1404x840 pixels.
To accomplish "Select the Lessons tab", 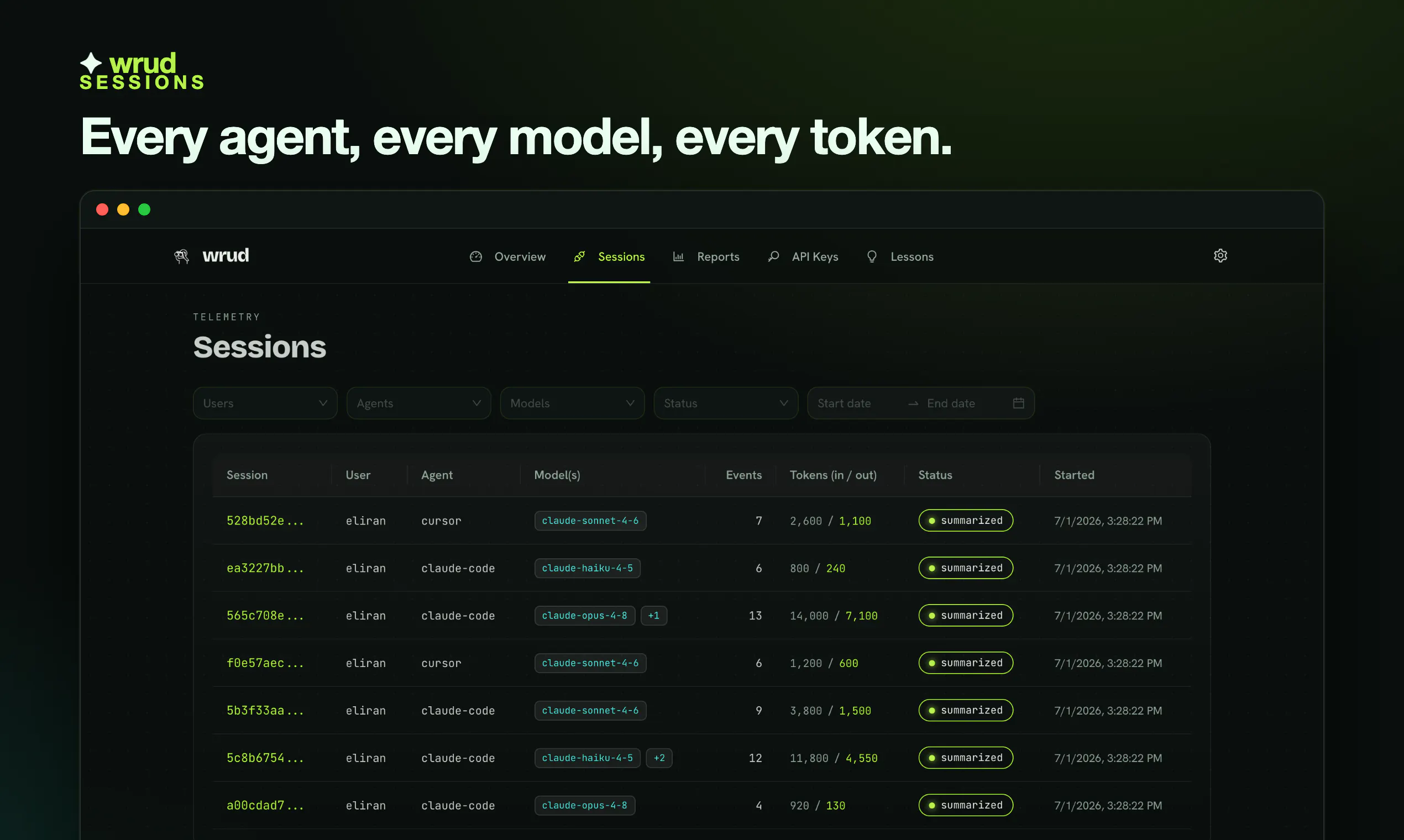I will point(900,256).
